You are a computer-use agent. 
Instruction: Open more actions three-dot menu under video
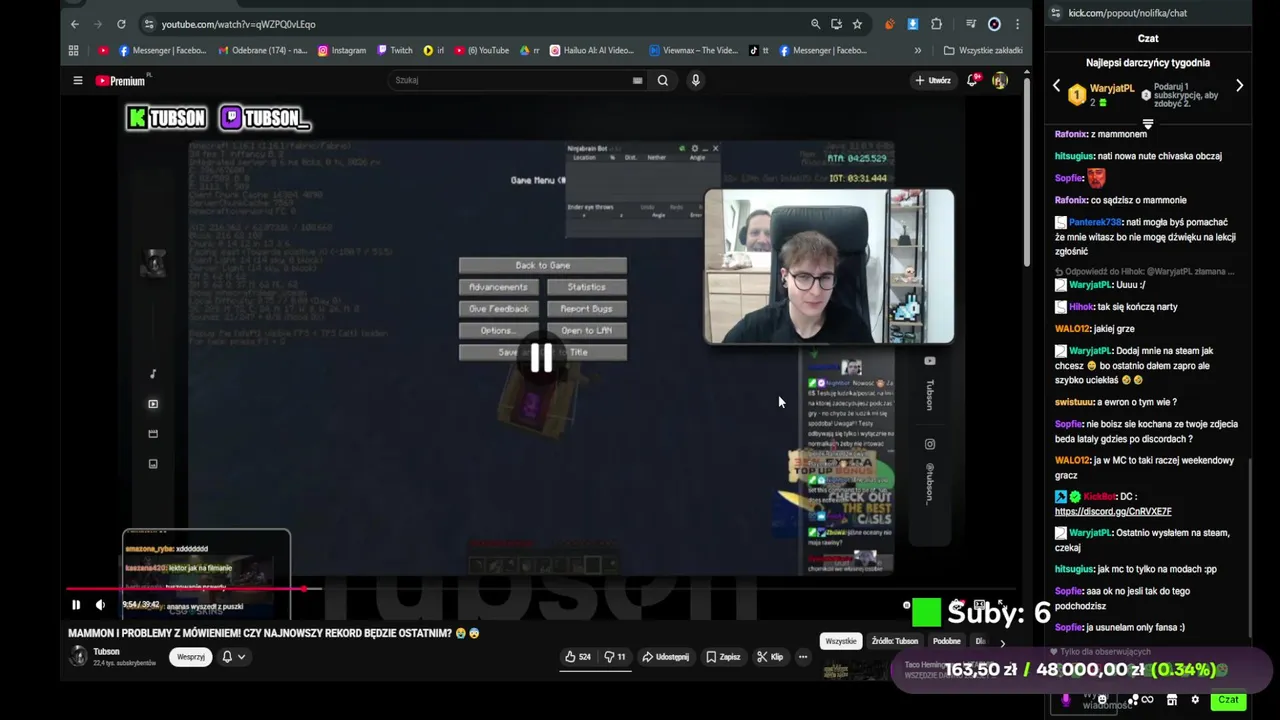803,657
